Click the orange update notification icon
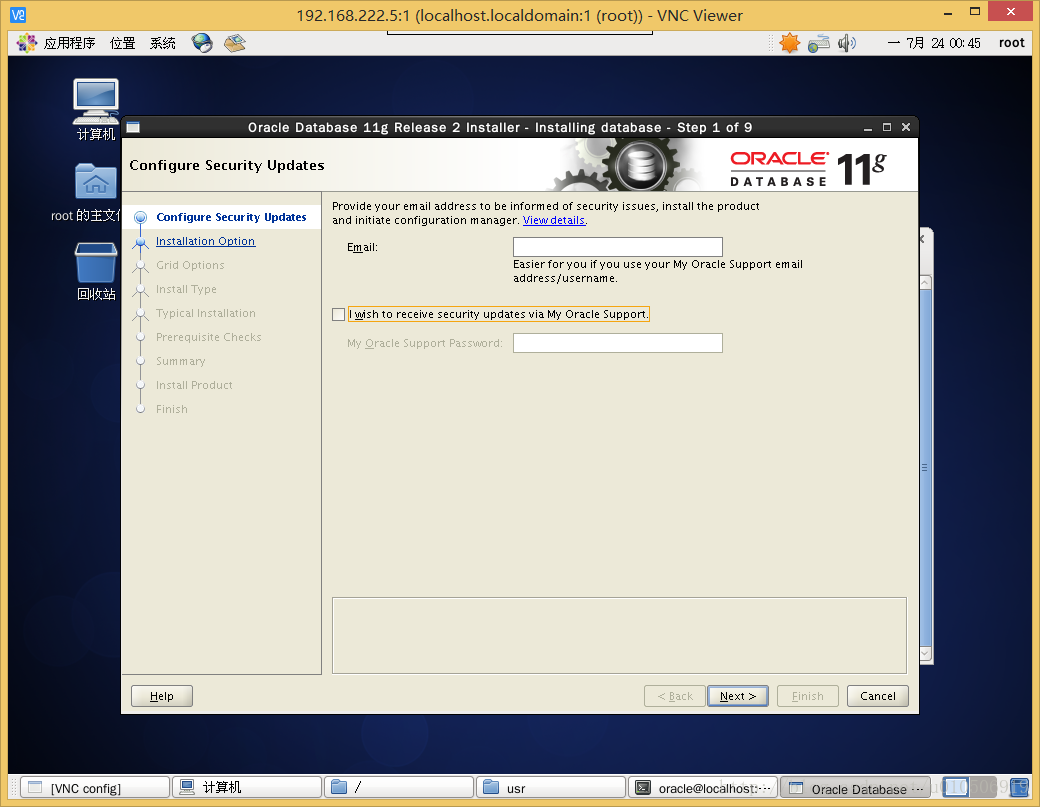 (x=789, y=43)
